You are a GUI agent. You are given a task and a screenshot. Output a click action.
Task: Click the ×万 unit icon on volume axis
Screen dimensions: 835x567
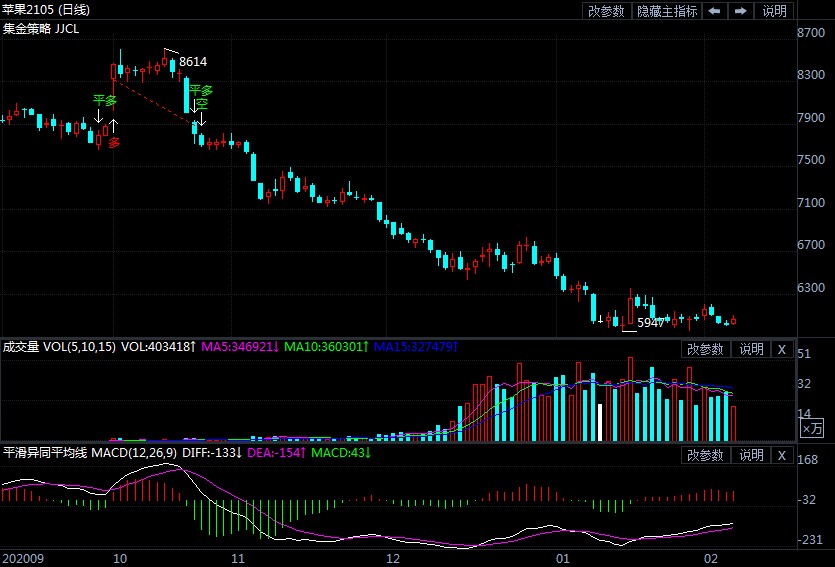[813, 429]
